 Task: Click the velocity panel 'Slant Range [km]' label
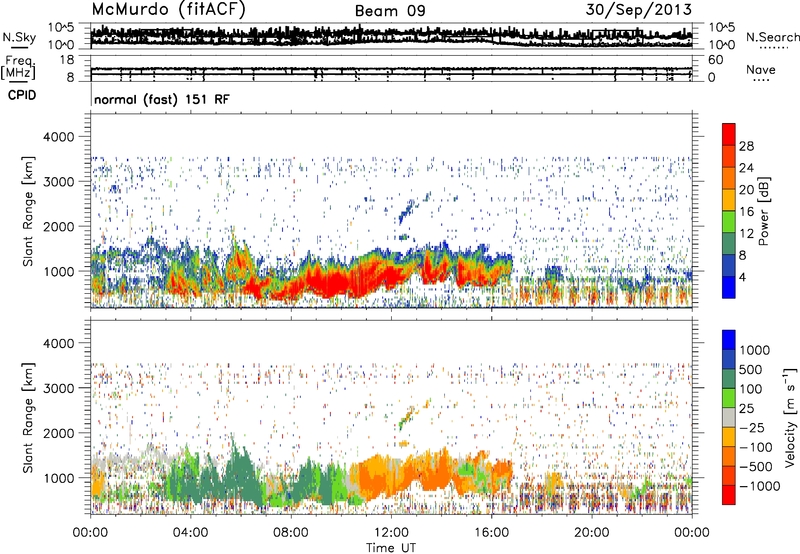[28, 418]
